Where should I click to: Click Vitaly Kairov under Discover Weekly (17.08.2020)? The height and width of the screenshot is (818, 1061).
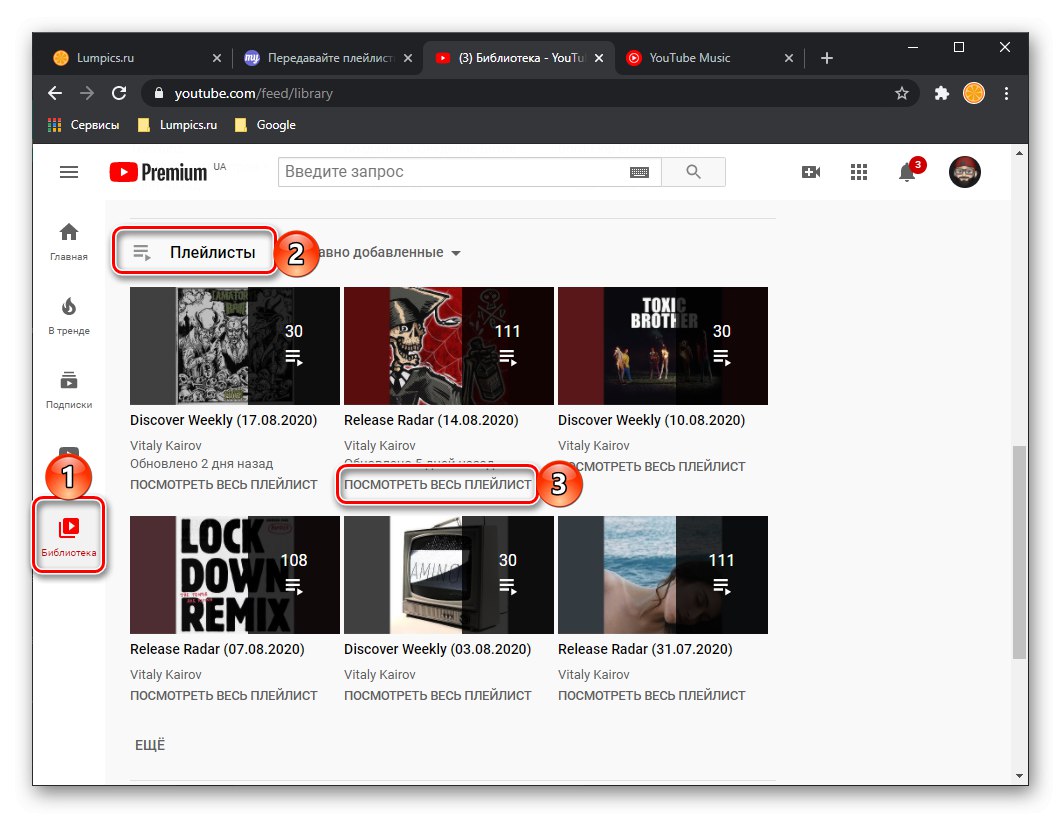(166, 446)
